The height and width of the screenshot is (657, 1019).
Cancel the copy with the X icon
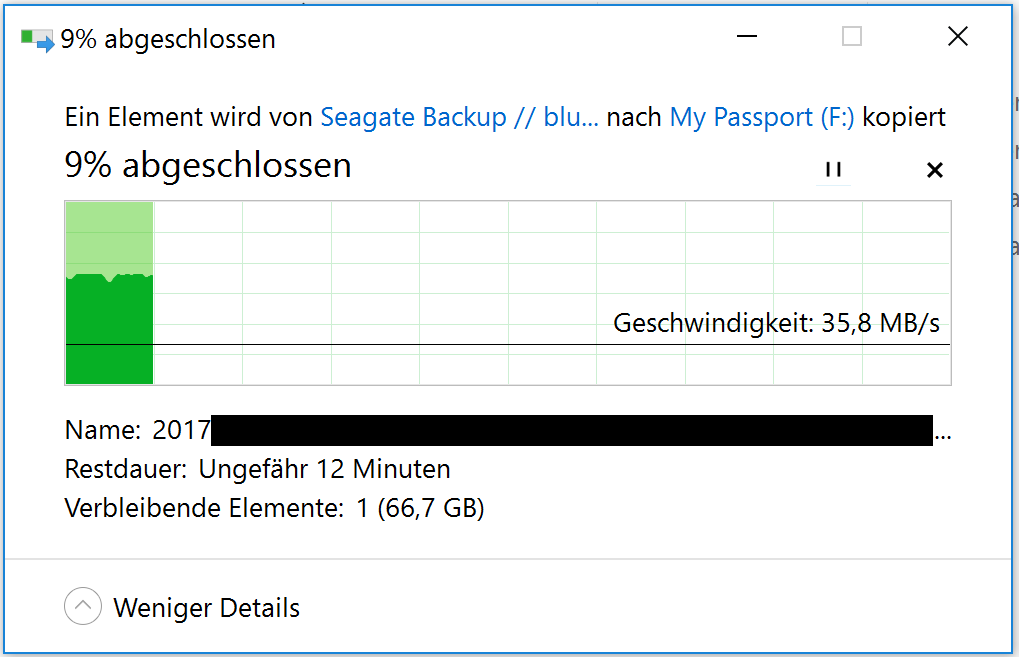pyautogui.click(x=934, y=170)
